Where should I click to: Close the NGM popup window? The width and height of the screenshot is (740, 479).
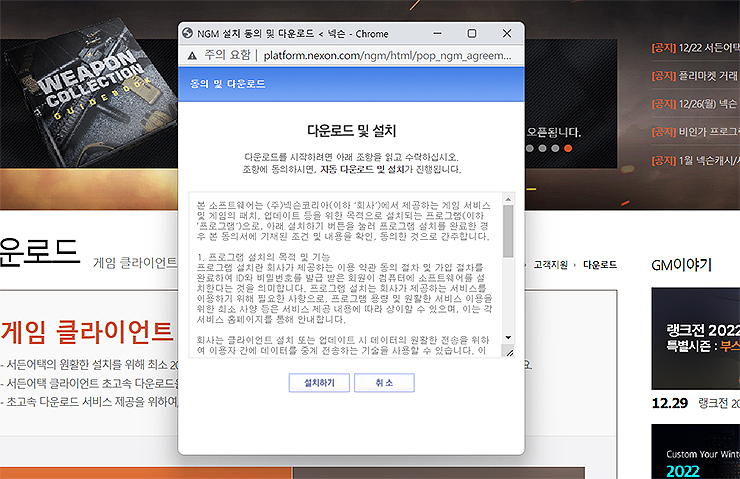[x=507, y=34]
